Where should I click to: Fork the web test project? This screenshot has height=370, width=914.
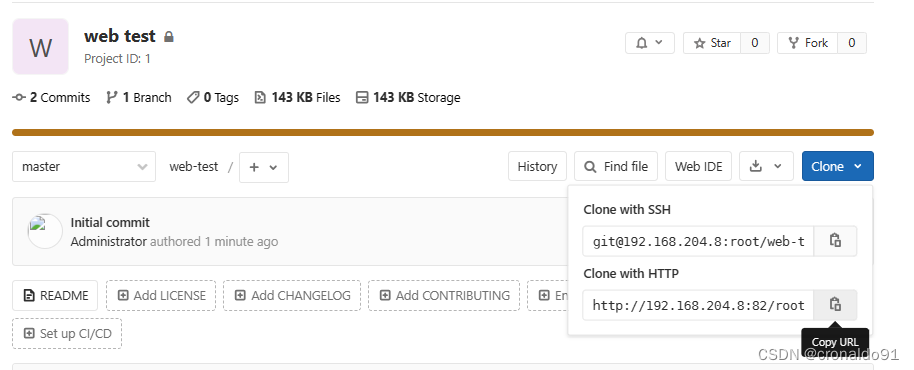coord(807,43)
